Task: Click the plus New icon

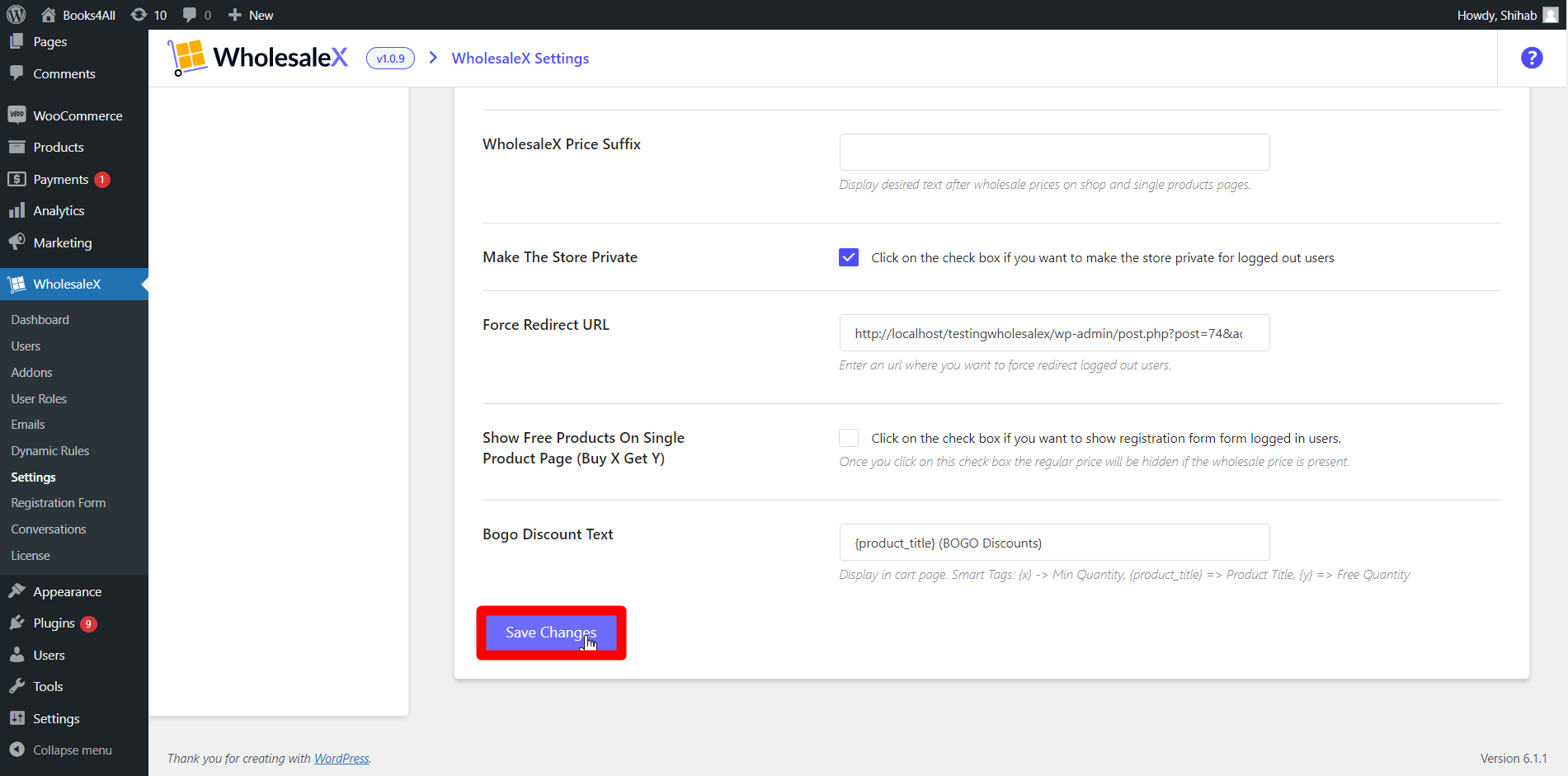Action: click(x=235, y=15)
